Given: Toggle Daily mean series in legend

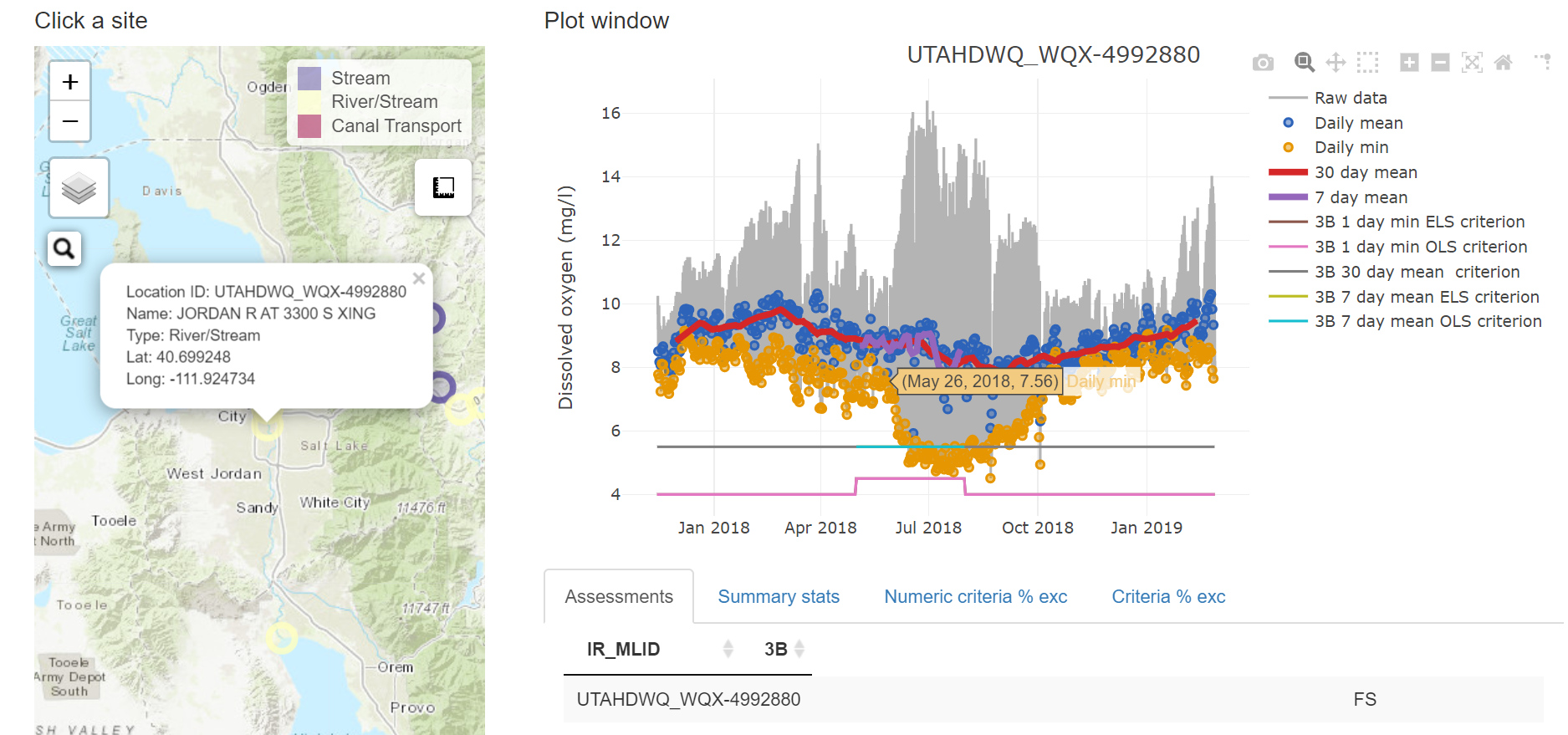Looking at the screenshot, I should click(x=1358, y=123).
